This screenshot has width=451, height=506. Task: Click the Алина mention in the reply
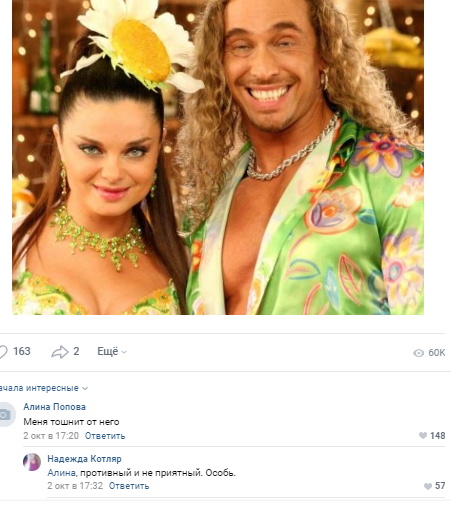(x=61, y=473)
